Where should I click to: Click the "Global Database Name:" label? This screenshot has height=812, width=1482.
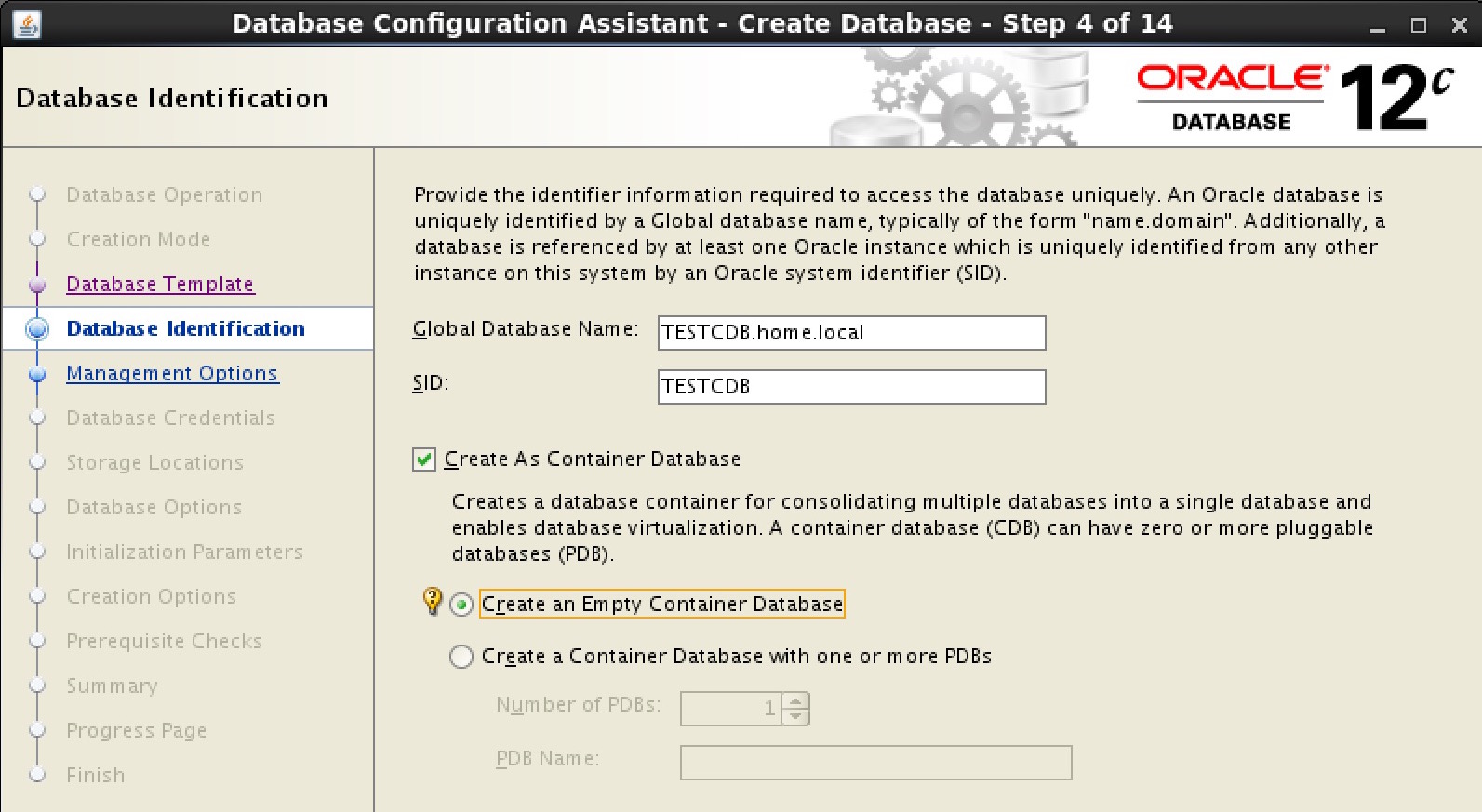[526, 329]
